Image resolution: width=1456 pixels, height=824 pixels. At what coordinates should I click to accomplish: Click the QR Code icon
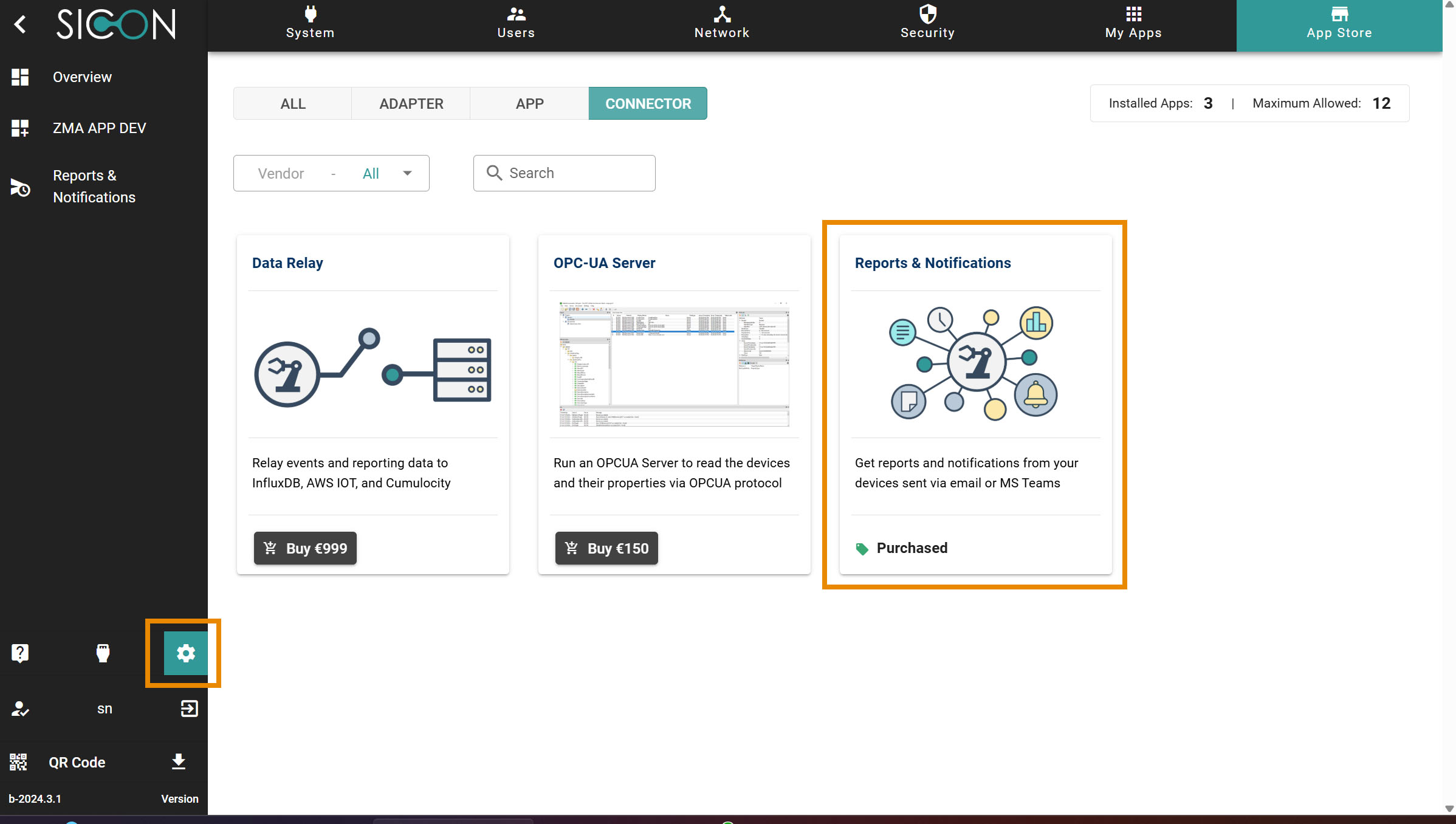click(19, 762)
